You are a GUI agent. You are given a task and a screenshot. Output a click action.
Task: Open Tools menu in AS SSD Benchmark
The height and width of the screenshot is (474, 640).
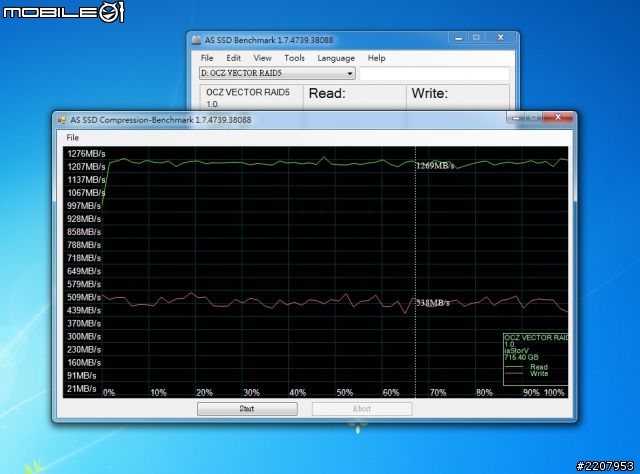click(x=294, y=58)
